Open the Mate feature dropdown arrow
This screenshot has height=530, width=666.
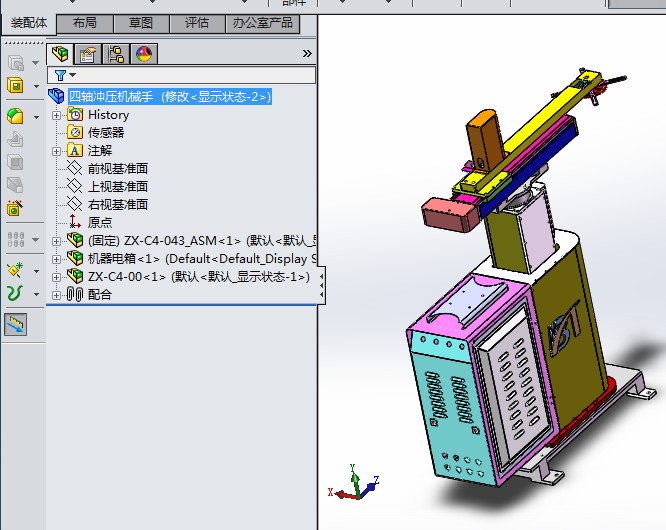tap(36, 117)
